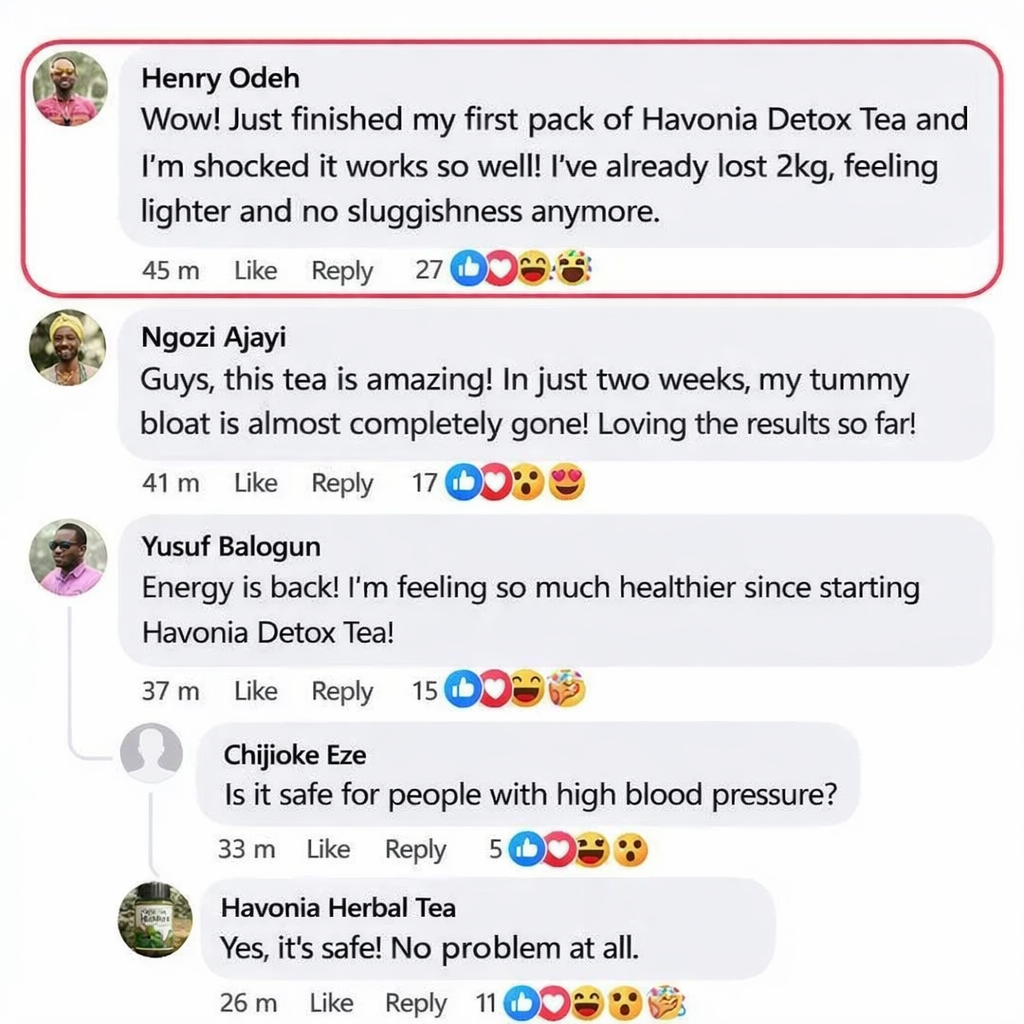Click Ngozi Ajayi's profile avatar
Image resolution: width=1024 pixels, height=1024 pixels.
pyautogui.click(x=69, y=347)
